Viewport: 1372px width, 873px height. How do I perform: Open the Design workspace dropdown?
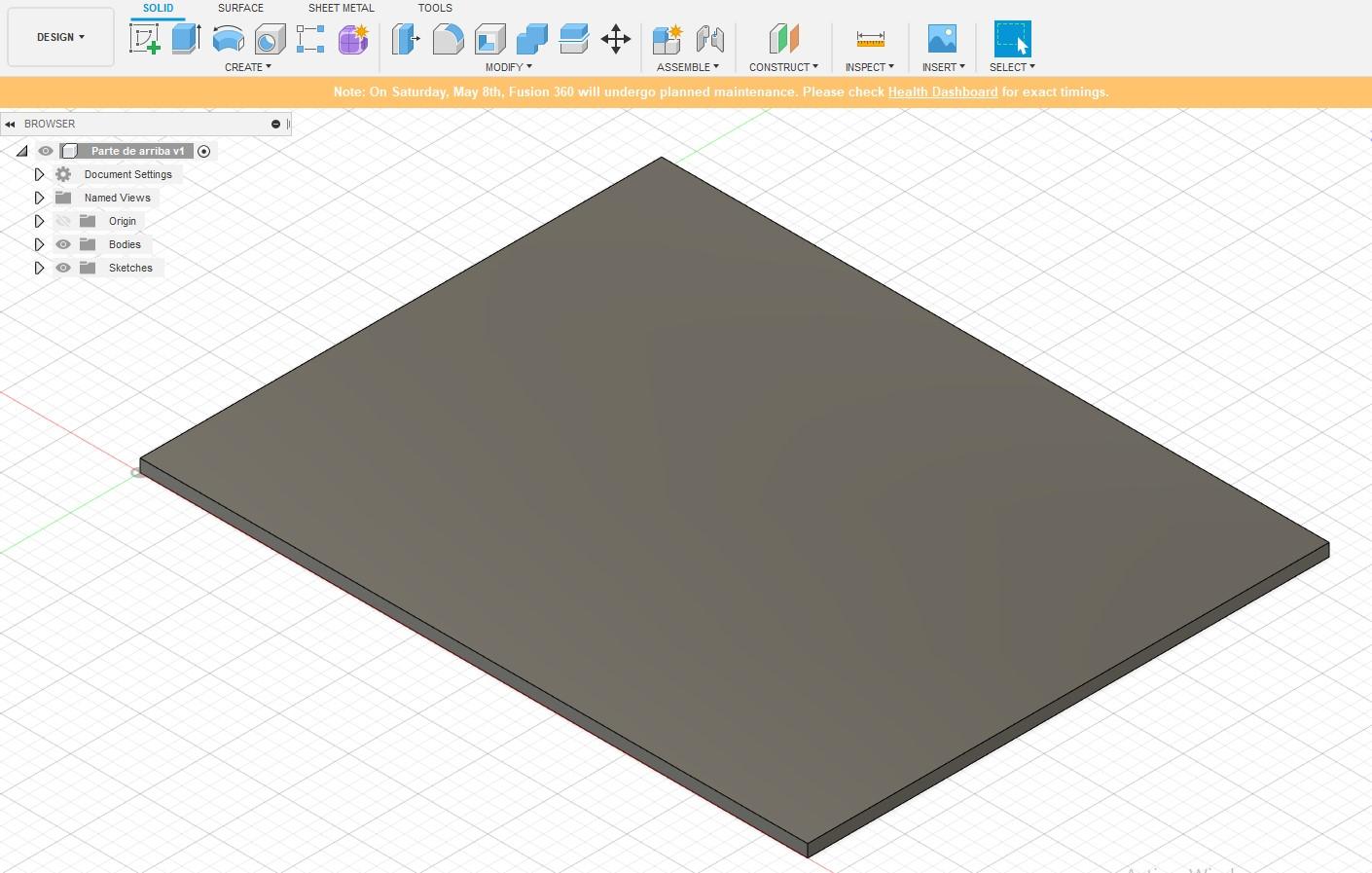60,37
